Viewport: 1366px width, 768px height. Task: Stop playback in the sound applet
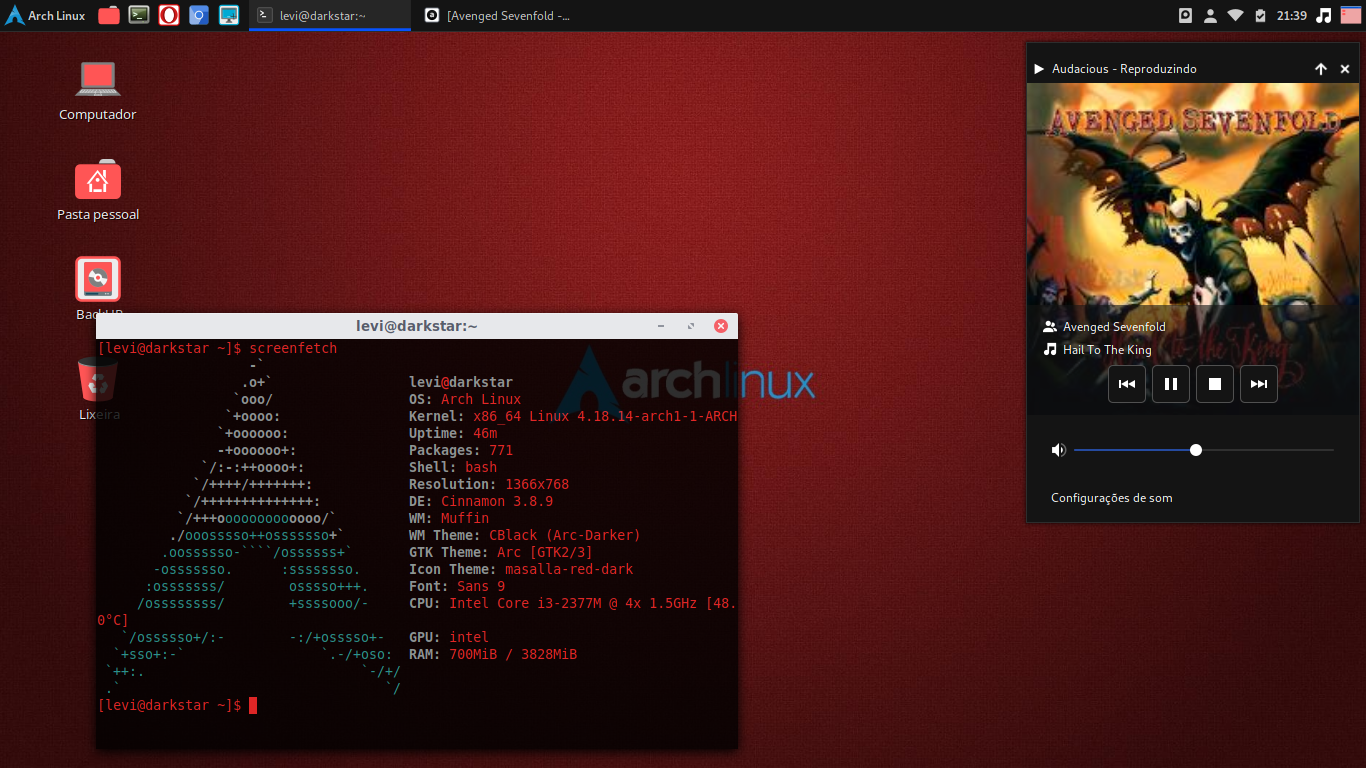click(1215, 384)
